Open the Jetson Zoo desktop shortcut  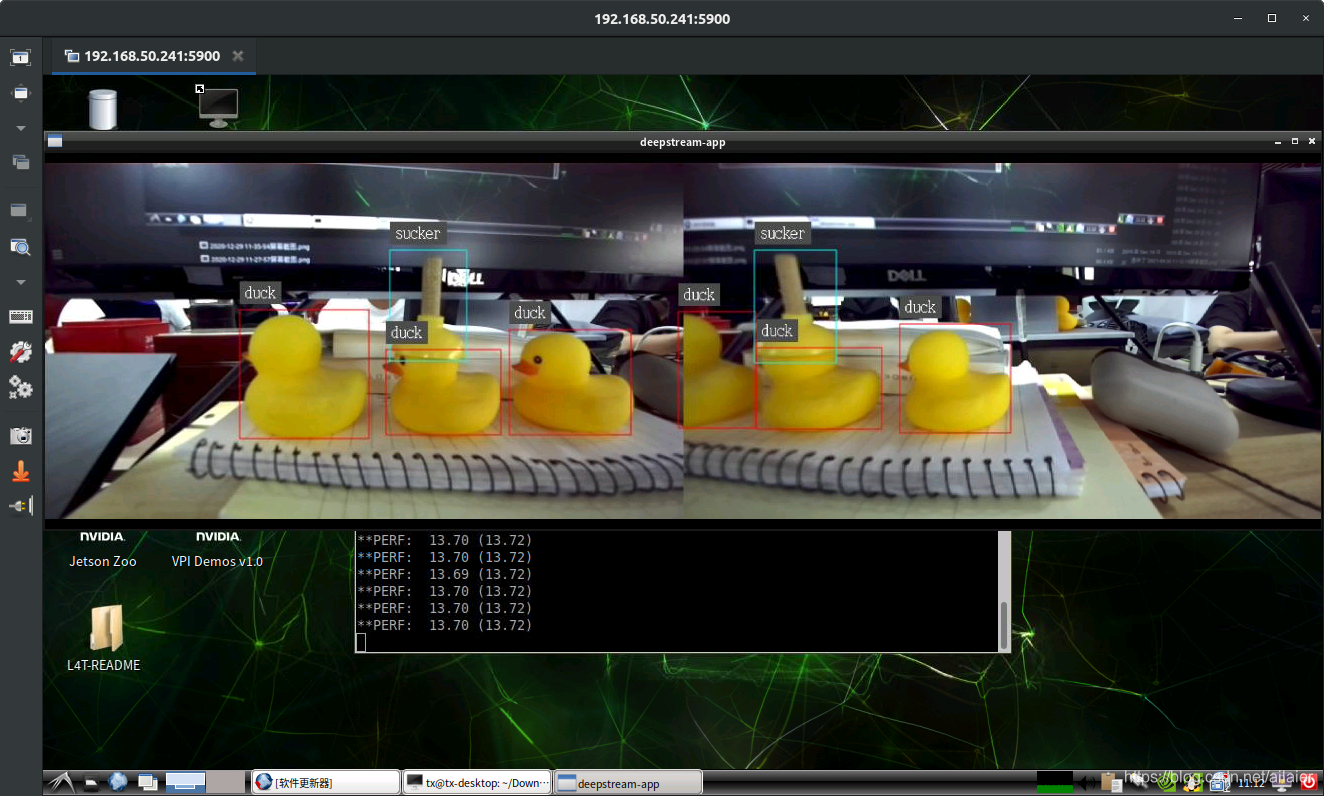pos(103,550)
